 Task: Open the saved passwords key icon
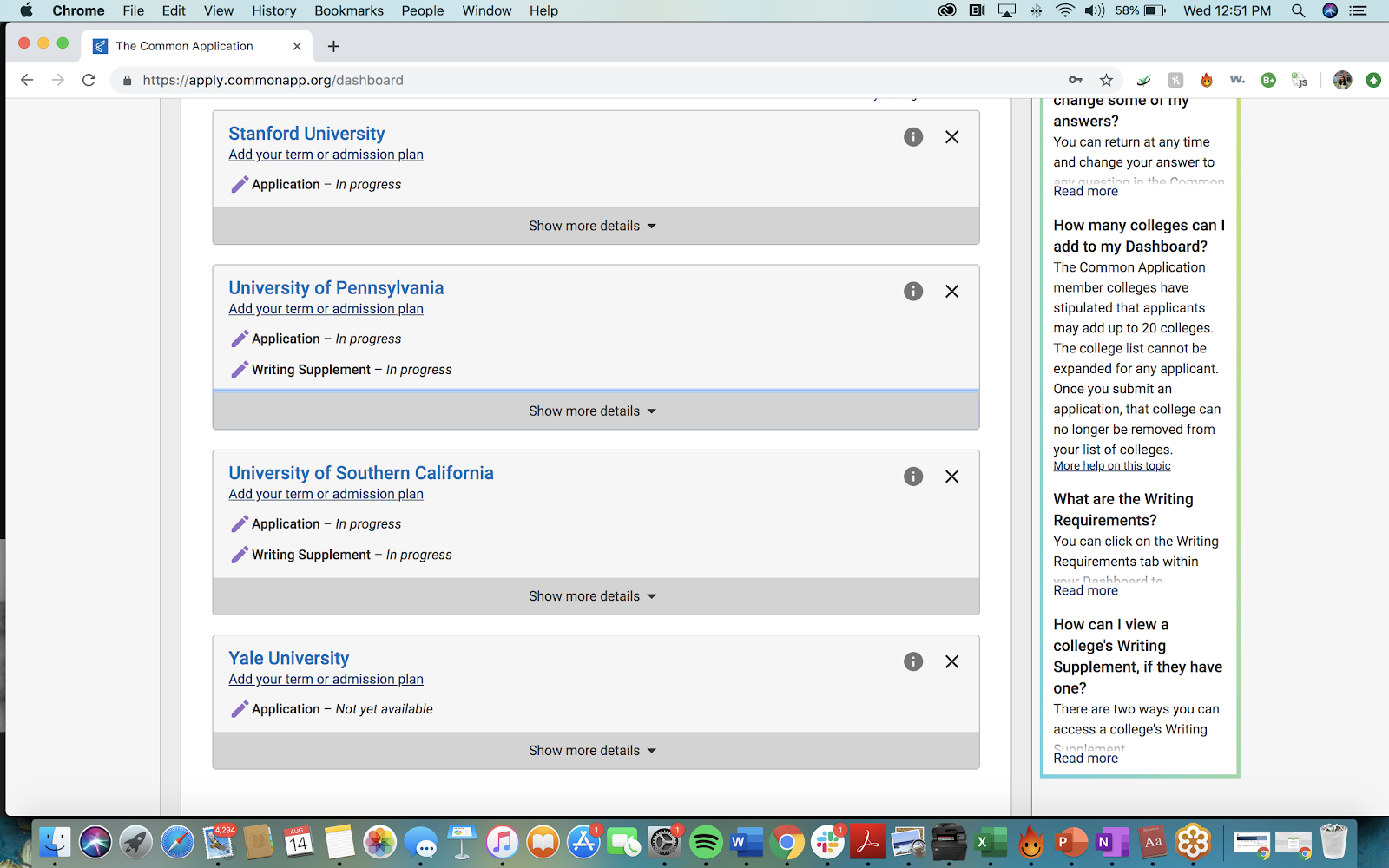1076,80
